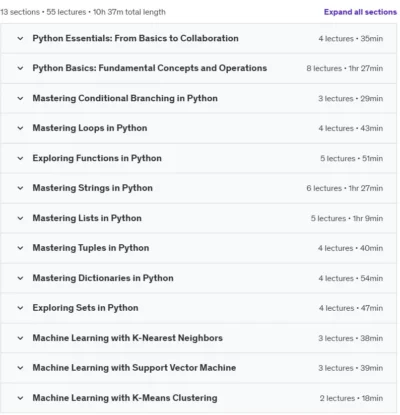
Task: Toggle chevron for Exploring Functions in Python
Action: [20, 158]
